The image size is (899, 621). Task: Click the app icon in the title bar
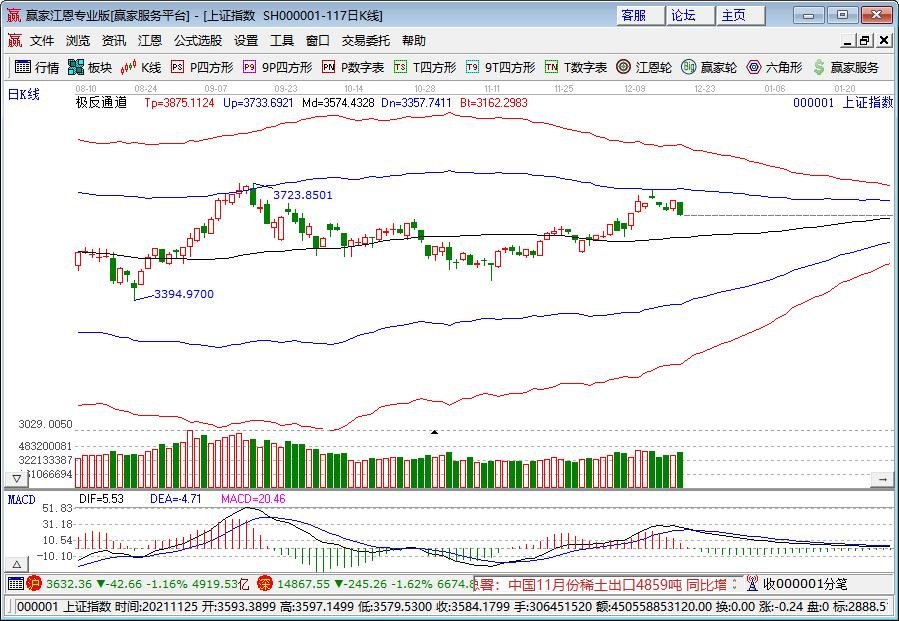[x=14, y=15]
